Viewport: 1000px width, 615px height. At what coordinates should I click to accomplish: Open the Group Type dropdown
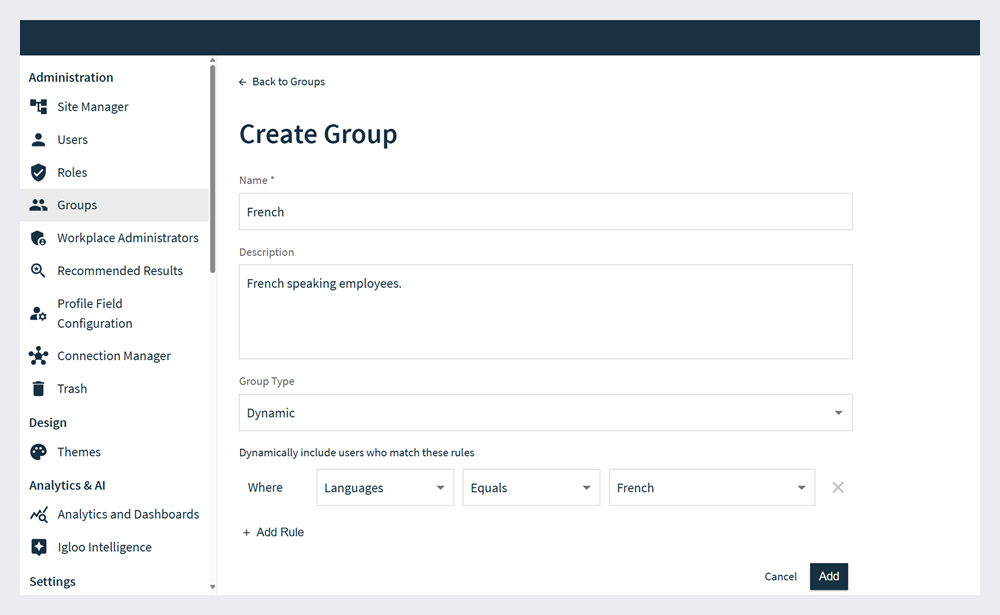(545, 413)
